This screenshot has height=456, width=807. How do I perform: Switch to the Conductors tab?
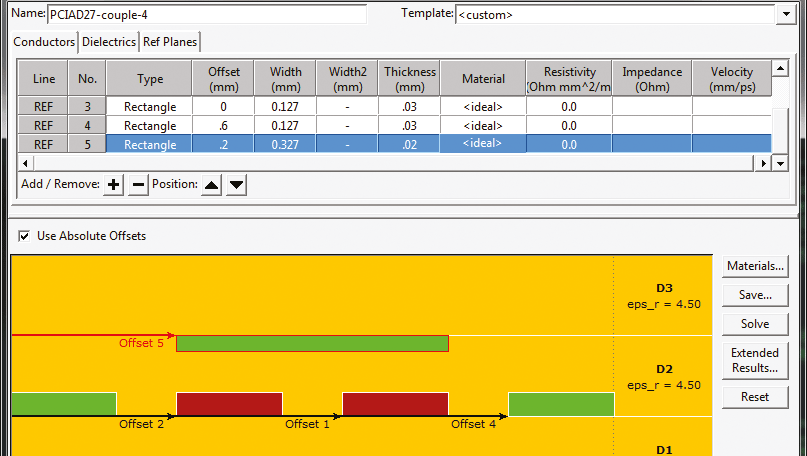44,42
